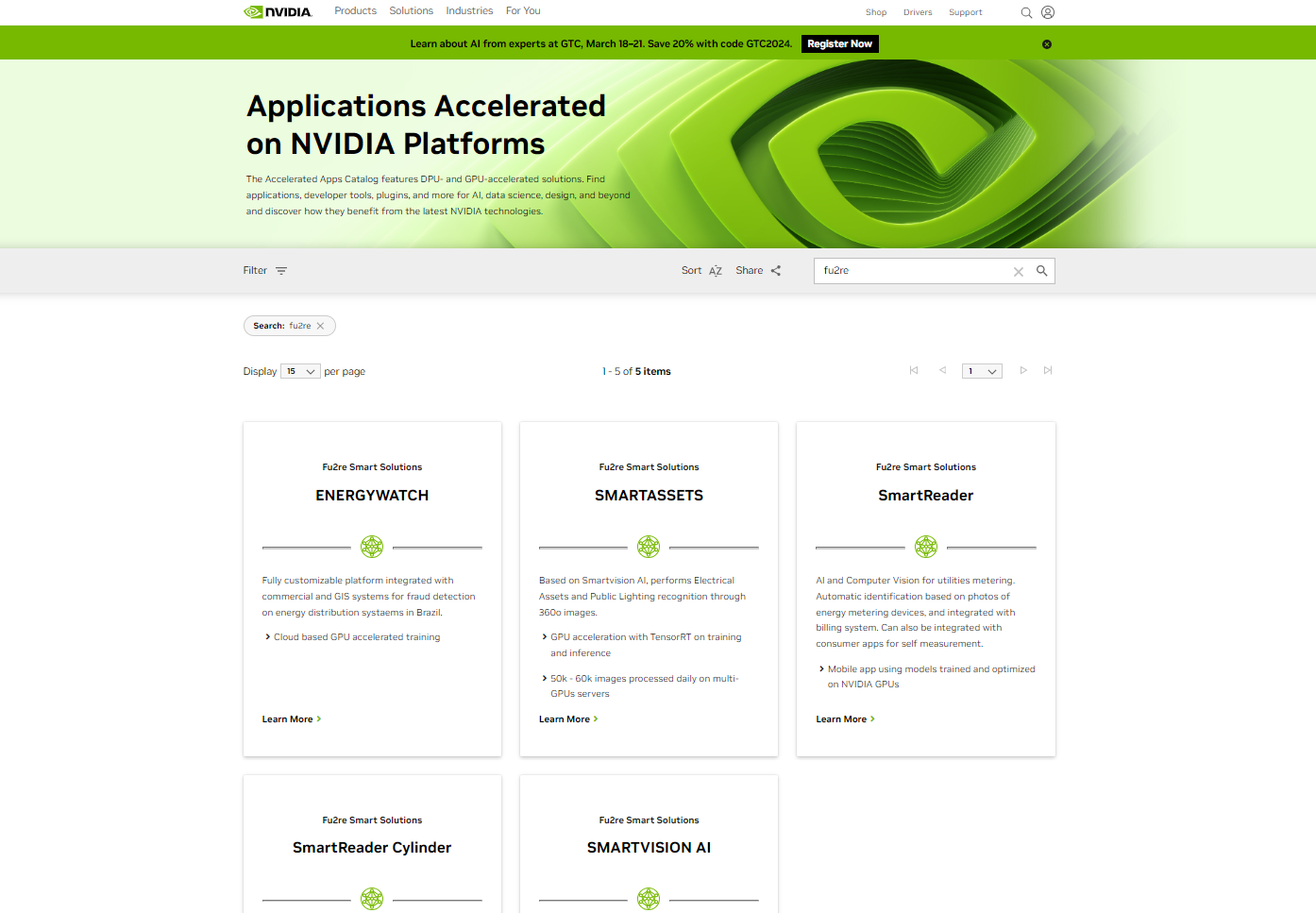The height and width of the screenshot is (913, 1316).
Task: Click Learn More on the SmartReader card
Action: [846, 719]
